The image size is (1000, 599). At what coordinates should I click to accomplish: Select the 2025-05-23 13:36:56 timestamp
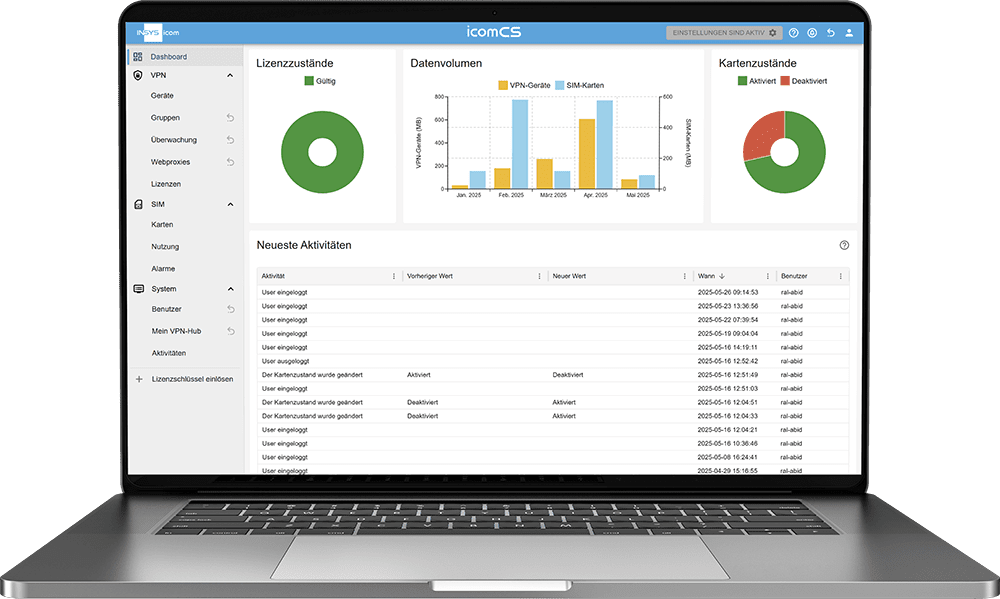pos(728,306)
